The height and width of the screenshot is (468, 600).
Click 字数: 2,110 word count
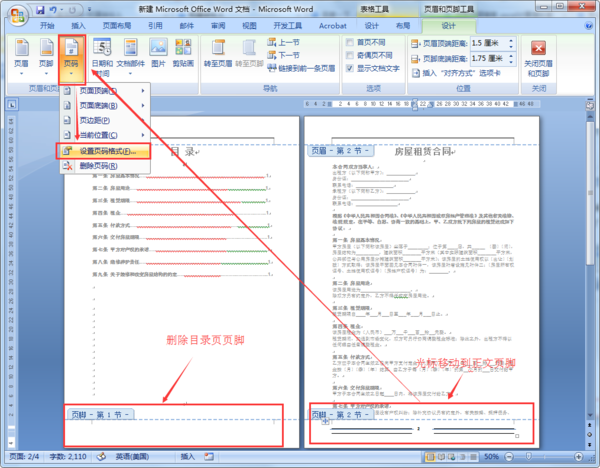[x=68, y=457]
